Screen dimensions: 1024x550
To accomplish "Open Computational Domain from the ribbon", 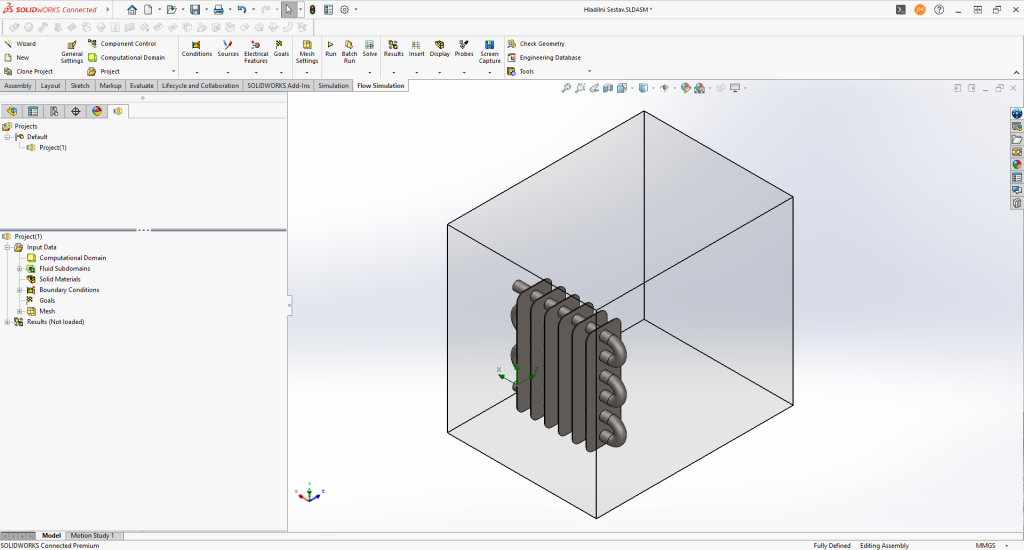I will 127,57.
